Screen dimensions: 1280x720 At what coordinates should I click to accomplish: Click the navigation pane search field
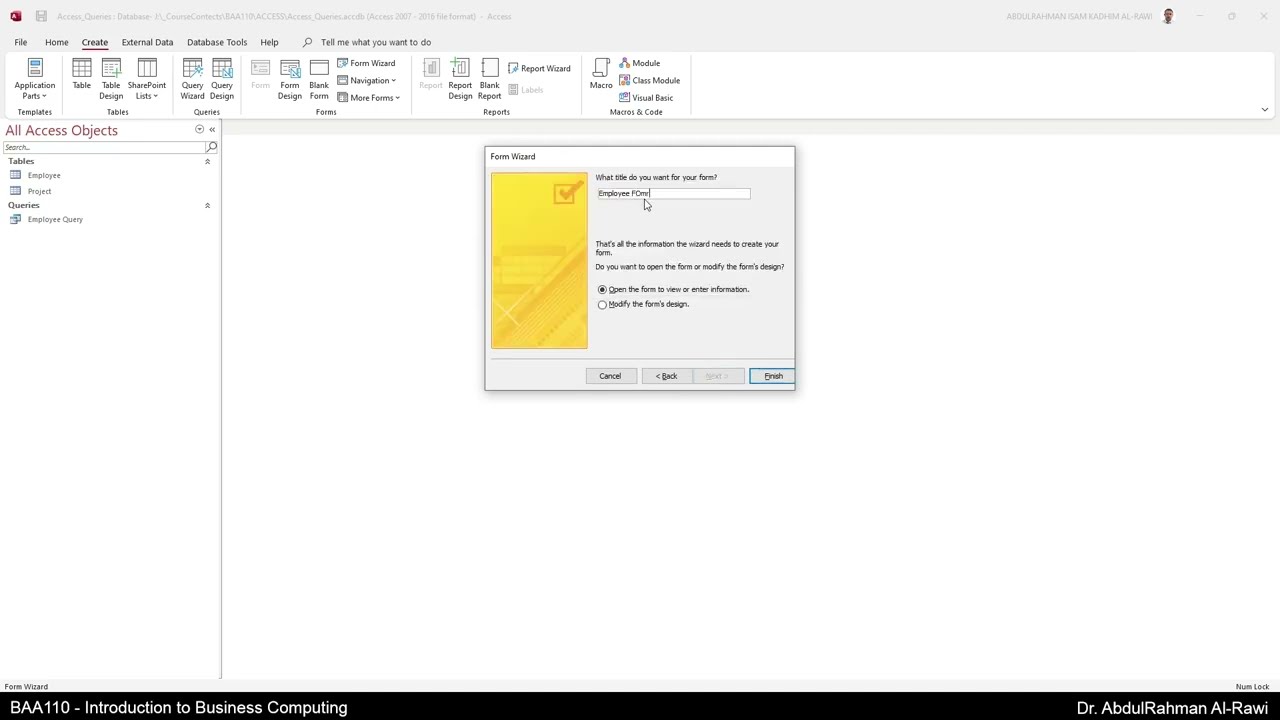pos(104,147)
